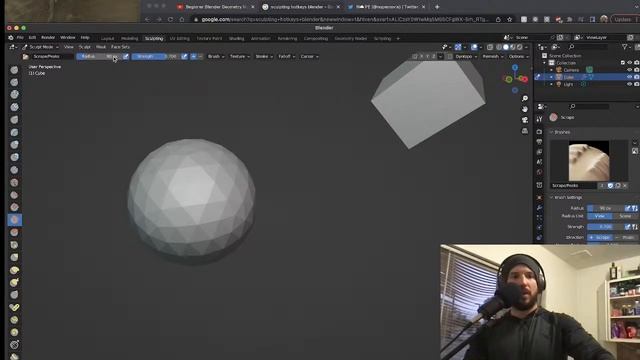This screenshot has width=640, height=360.
Task: Select solid viewport shading mode
Action: [506, 47]
